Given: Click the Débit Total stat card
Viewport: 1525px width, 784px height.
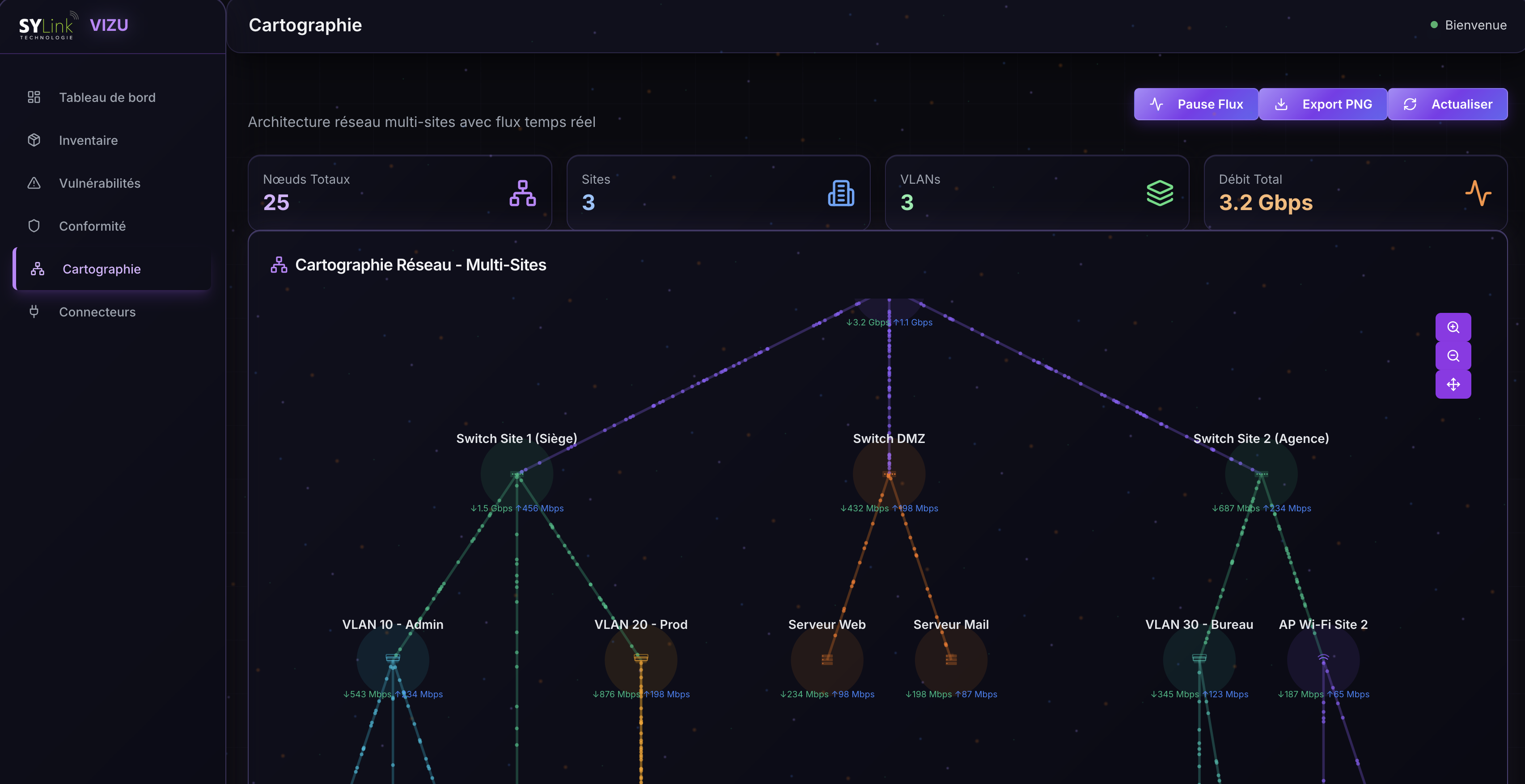Looking at the screenshot, I should [x=1355, y=192].
